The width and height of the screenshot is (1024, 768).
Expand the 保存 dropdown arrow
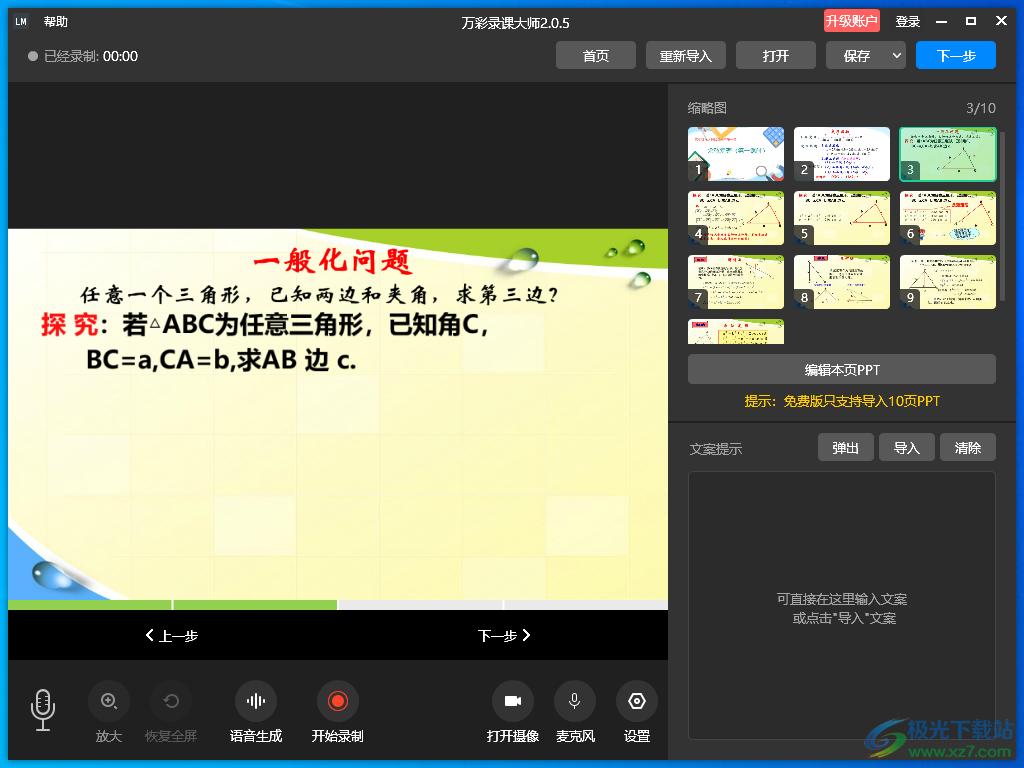pyautogui.click(x=896, y=56)
